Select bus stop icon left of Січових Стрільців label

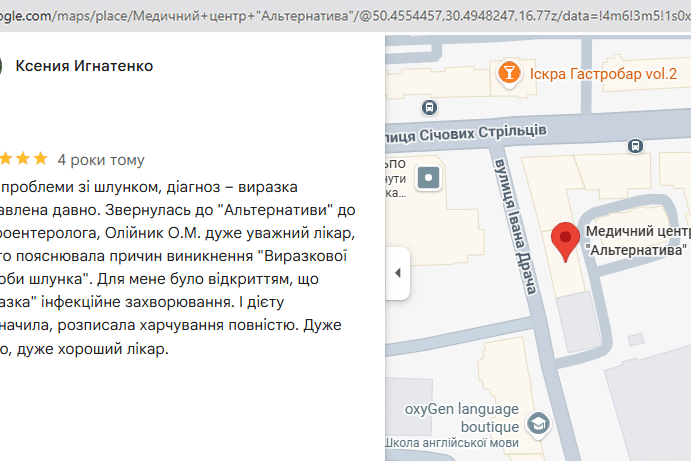pyautogui.click(x=428, y=108)
